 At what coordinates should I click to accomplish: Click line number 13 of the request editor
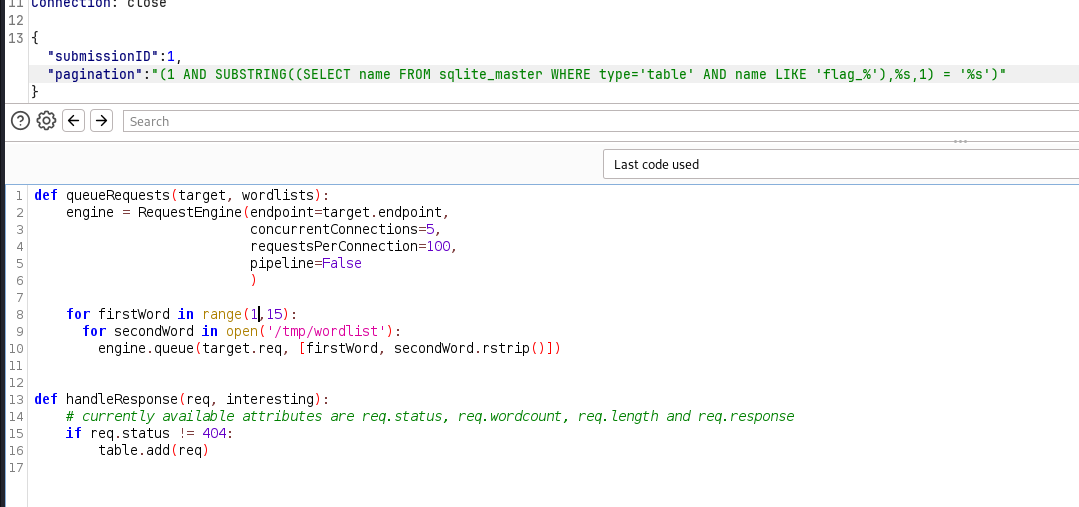16,39
